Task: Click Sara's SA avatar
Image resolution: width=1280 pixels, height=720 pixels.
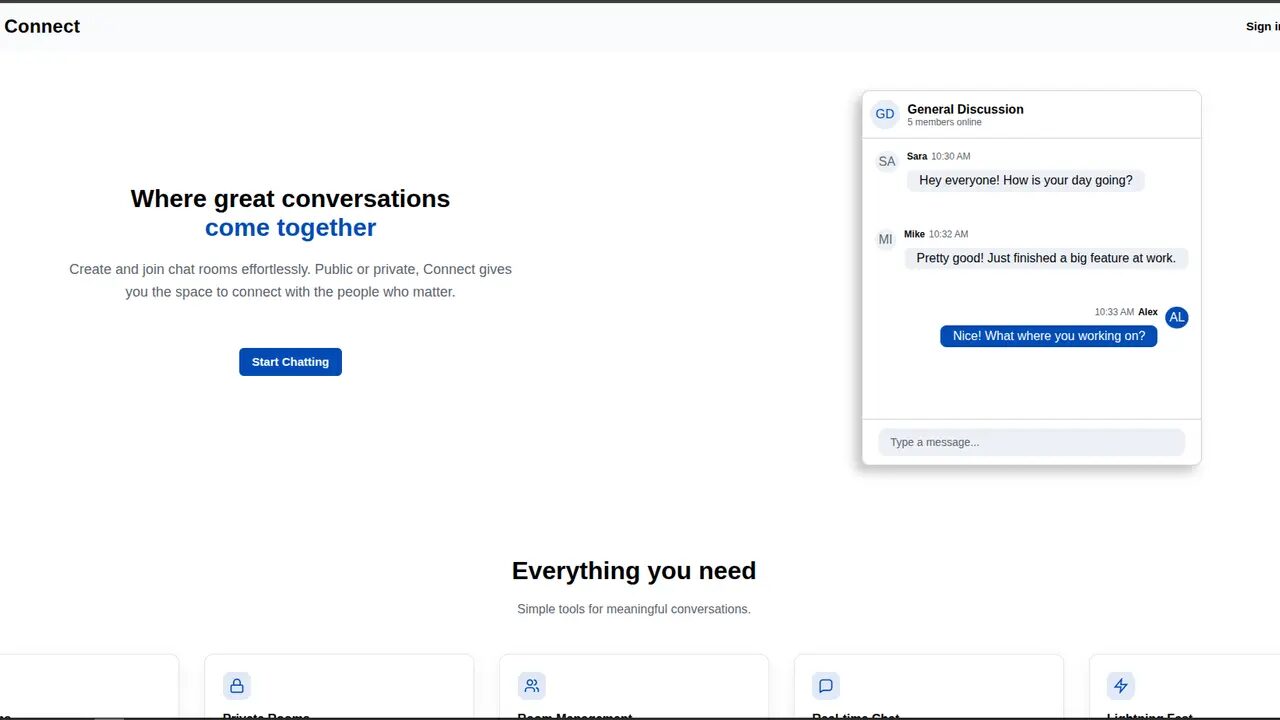Action: (887, 162)
